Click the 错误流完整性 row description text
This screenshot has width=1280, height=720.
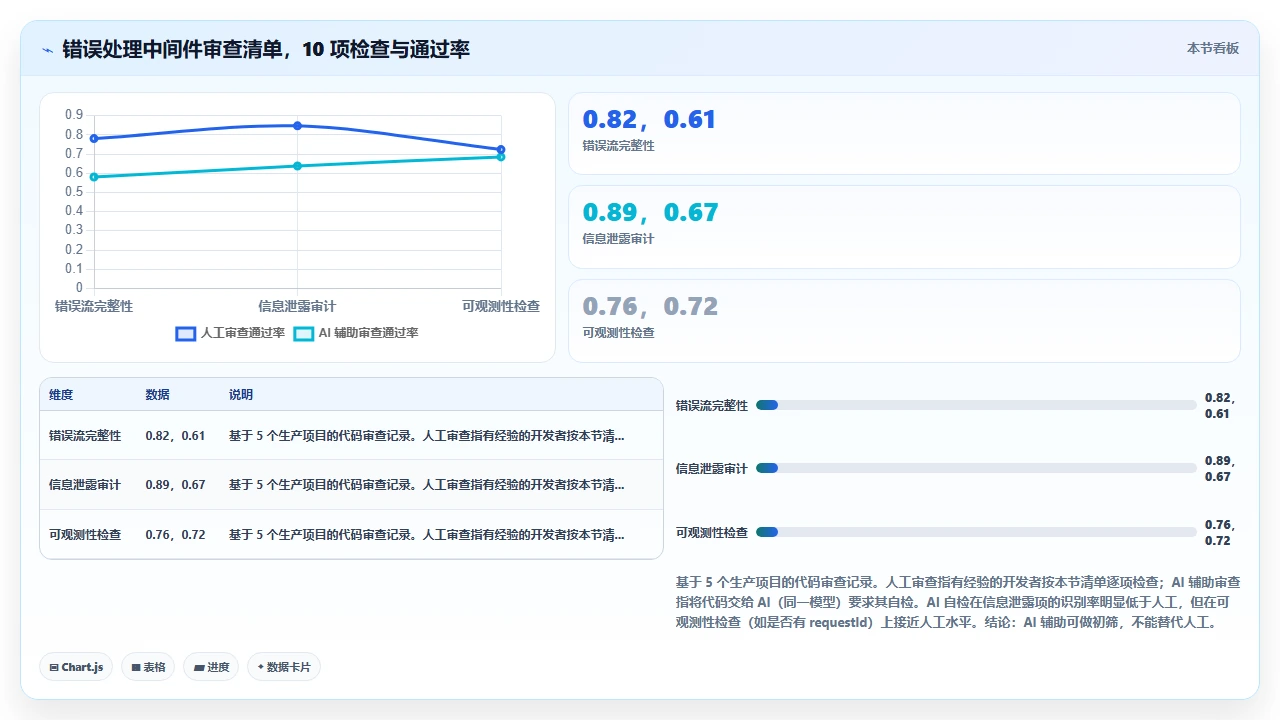[x=427, y=435]
